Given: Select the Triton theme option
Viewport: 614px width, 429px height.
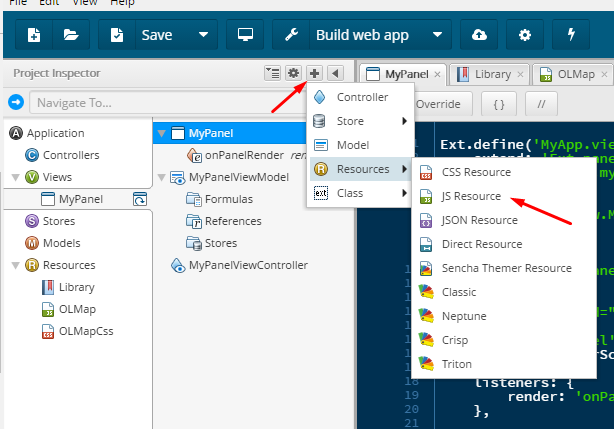Looking at the screenshot, I should pos(504,364).
